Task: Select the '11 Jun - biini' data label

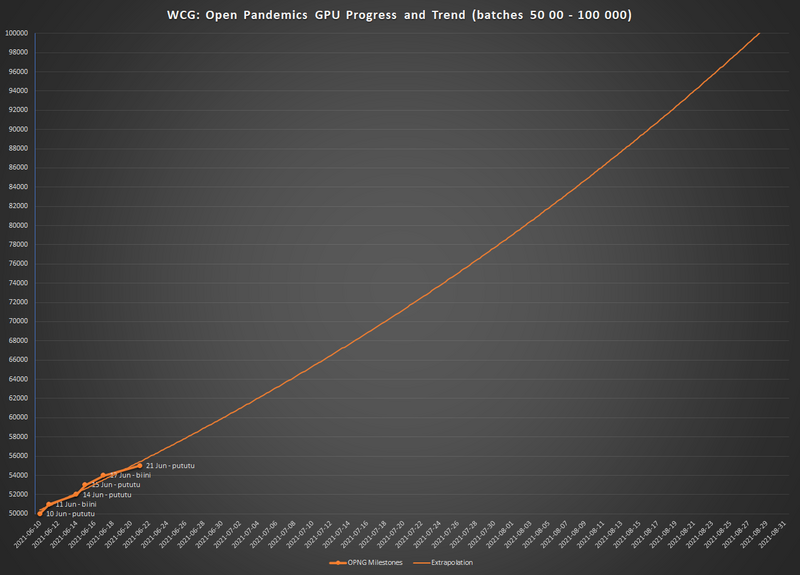Action: click(x=76, y=504)
